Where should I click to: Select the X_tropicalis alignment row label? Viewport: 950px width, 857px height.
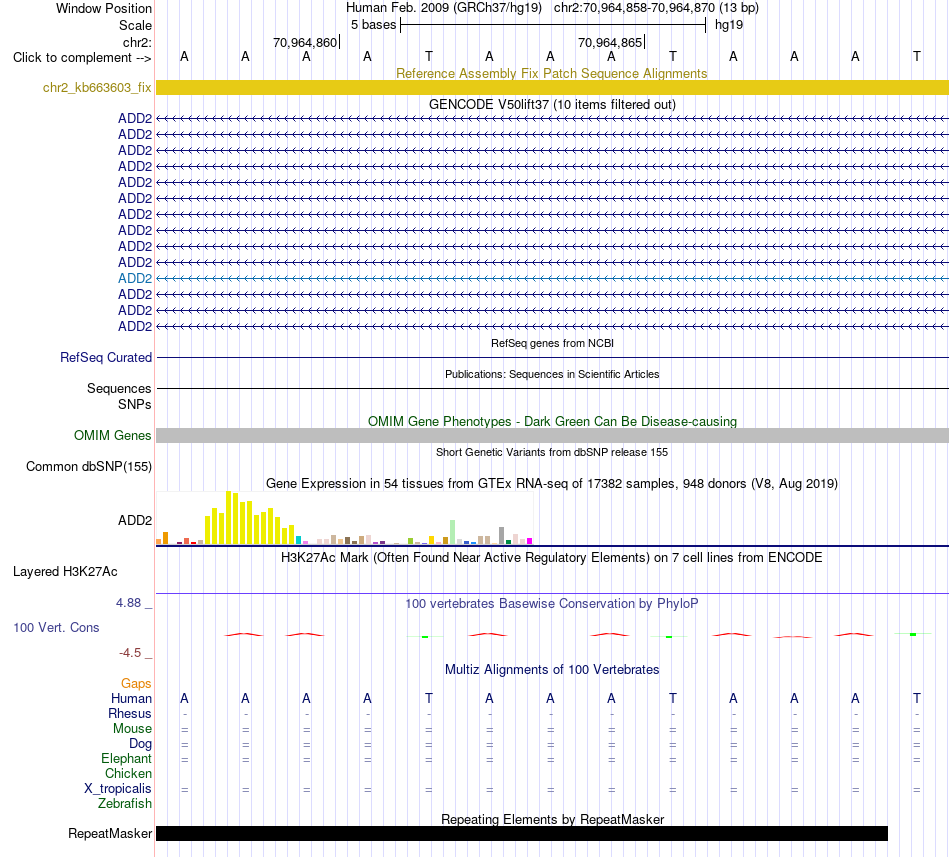(x=118, y=789)
